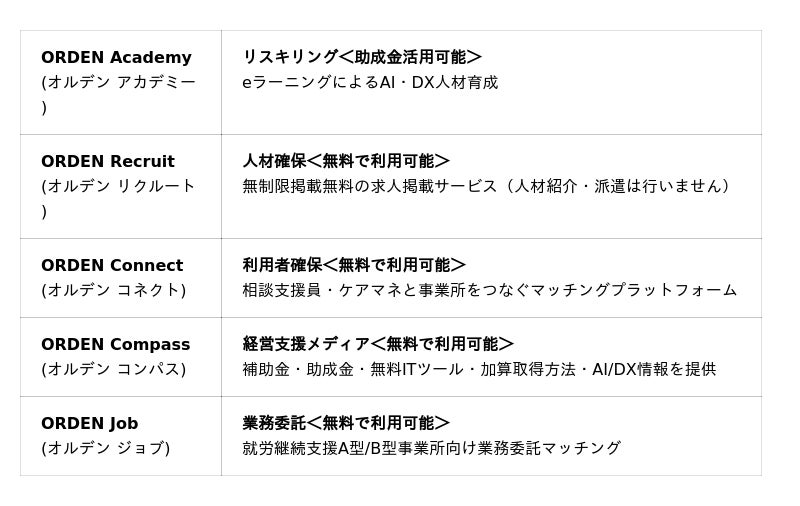Select the 人材確保＜無料で利用可能＞ heading
This screenshot has height=506, width=800.
pyautogui.click(x=345, y=161)
